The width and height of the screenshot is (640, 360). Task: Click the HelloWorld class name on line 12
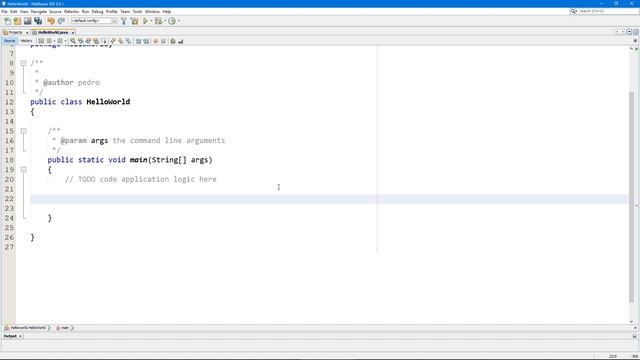[108, 102]
